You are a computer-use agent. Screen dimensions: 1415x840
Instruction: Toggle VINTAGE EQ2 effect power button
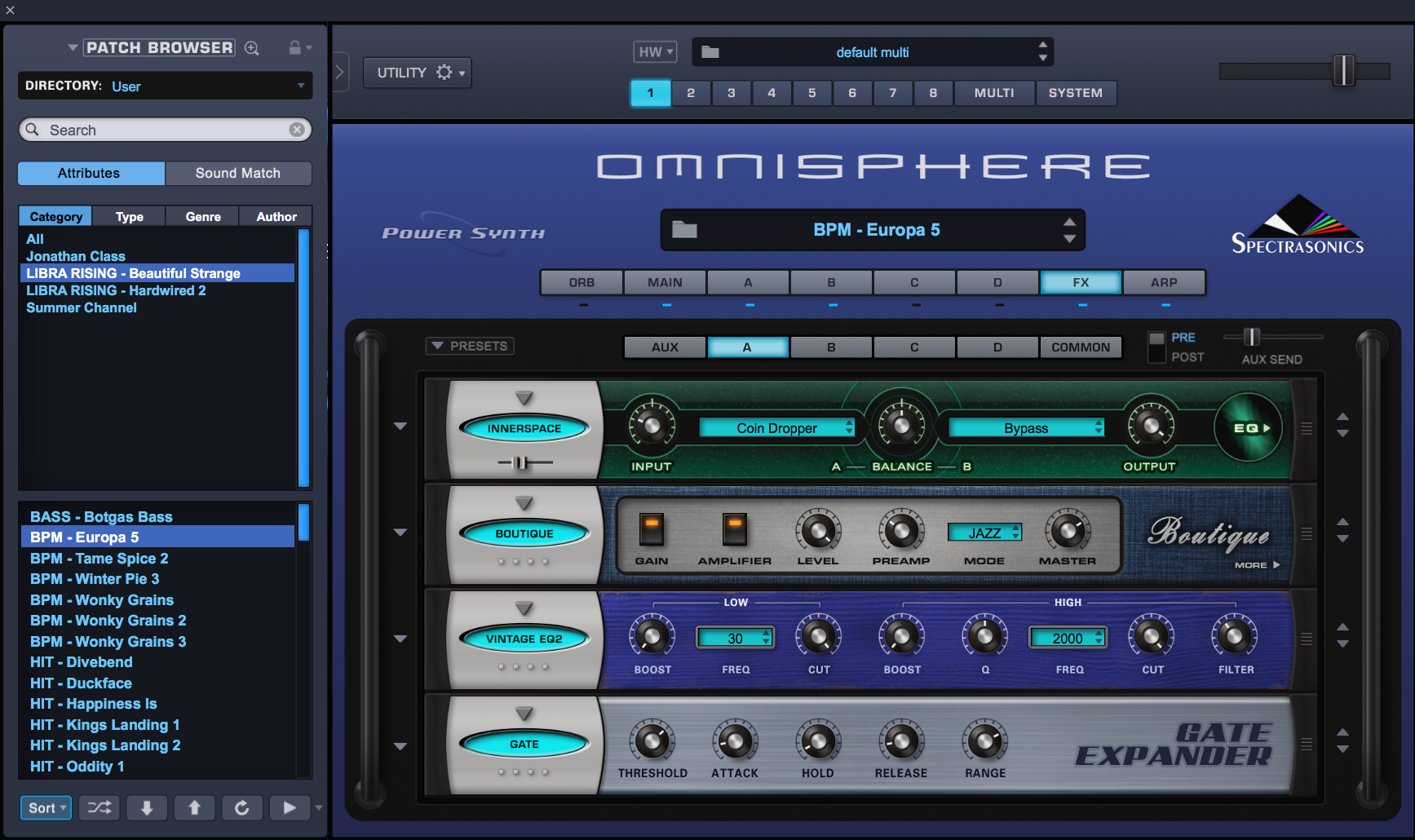[524, 639]
